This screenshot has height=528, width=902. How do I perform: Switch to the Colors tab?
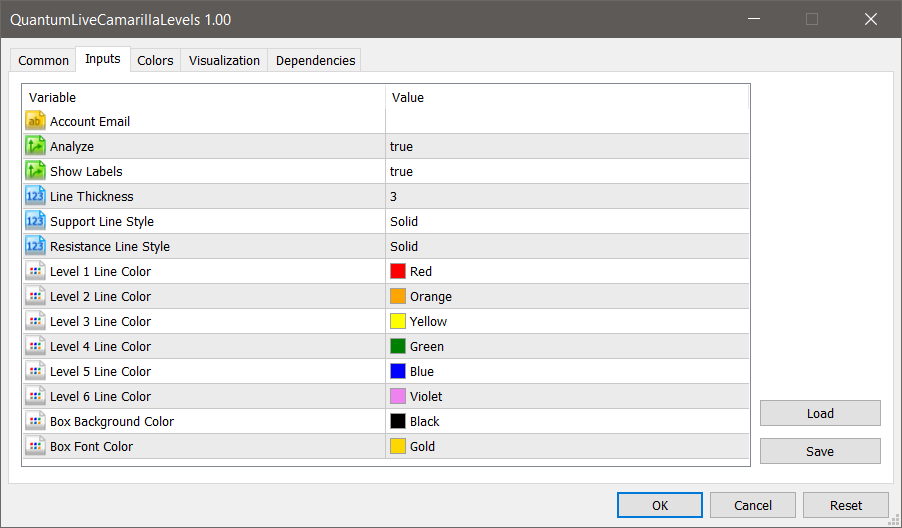coord(155,60)
